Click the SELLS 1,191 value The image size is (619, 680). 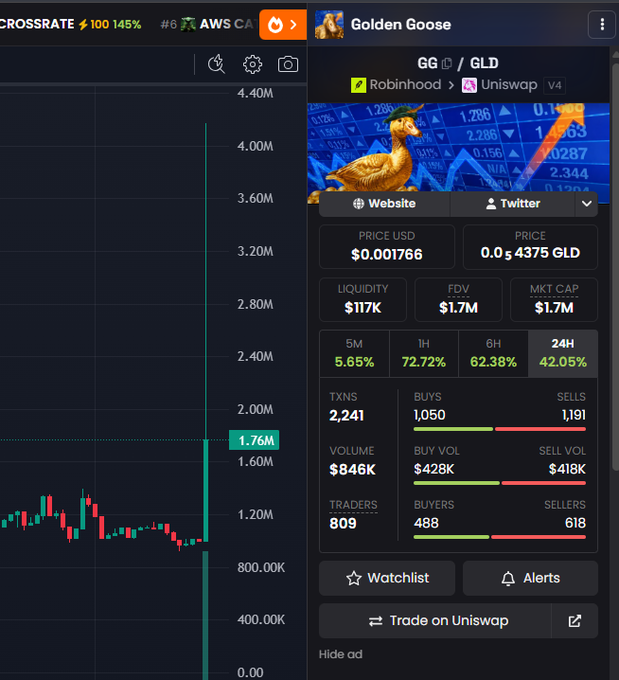(573, 415)
